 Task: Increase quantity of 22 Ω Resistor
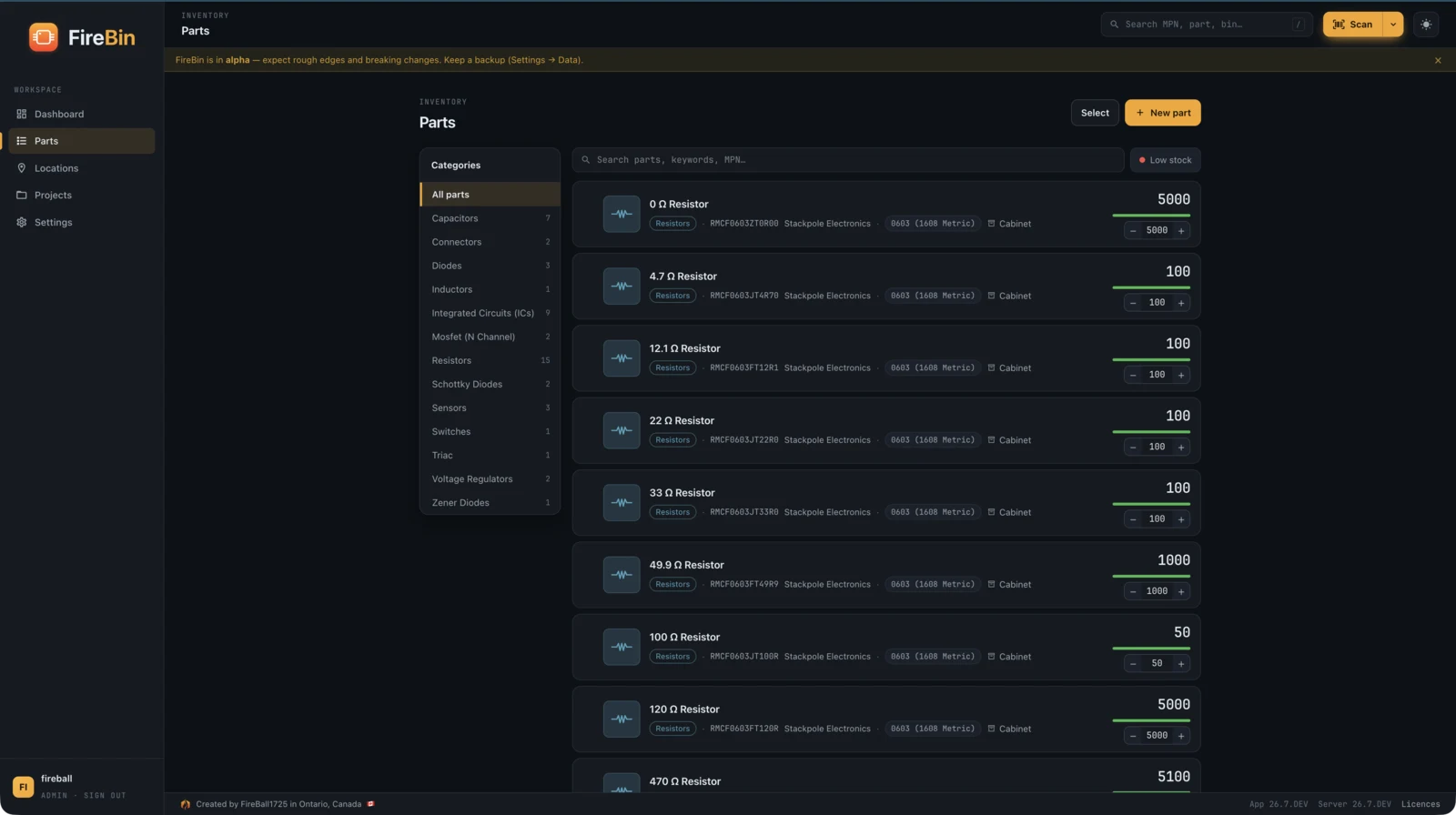1181,447
